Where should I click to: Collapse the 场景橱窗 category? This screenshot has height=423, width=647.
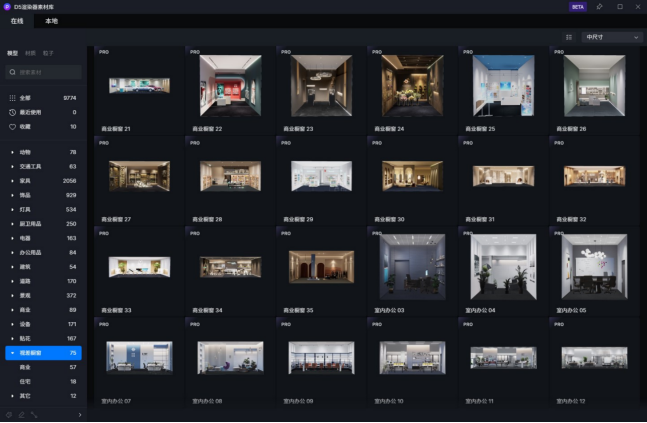pyautogui.click(x=11, y=353)
